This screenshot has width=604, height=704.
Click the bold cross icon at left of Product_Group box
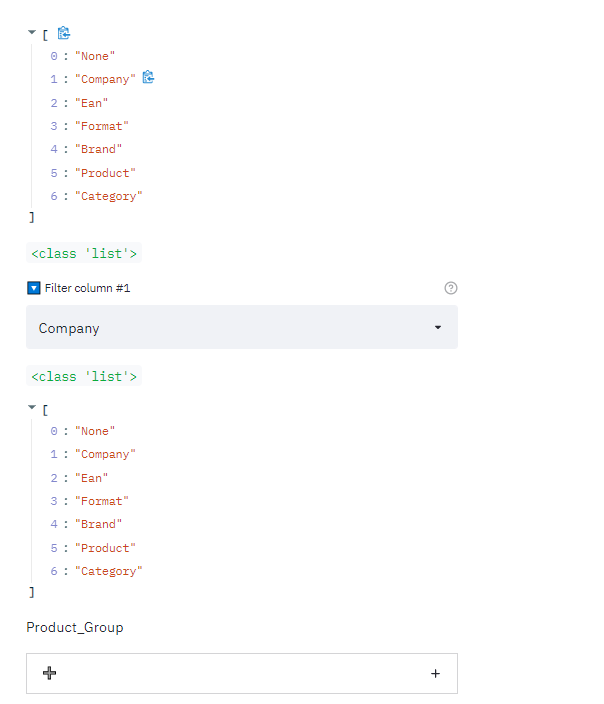[x=49, y=673]
